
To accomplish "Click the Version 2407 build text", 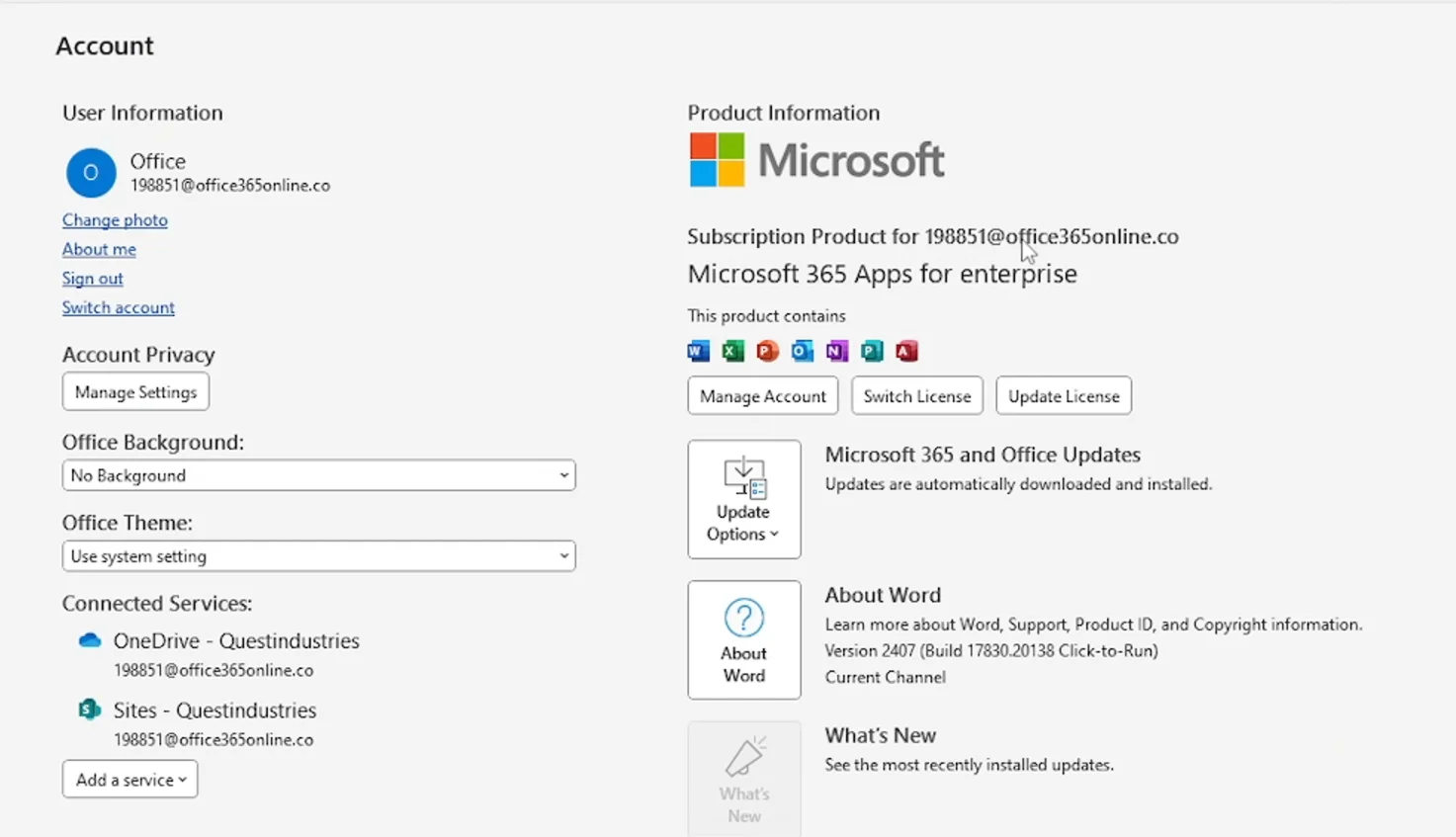I will pos(991,651).
